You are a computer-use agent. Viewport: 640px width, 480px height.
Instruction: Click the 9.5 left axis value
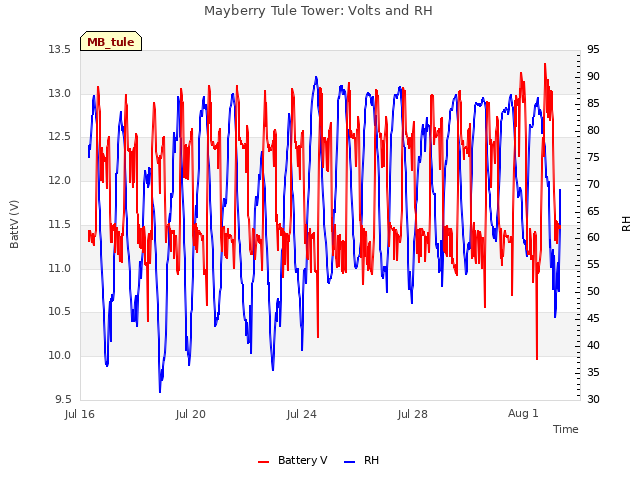(x=63, y=399)
